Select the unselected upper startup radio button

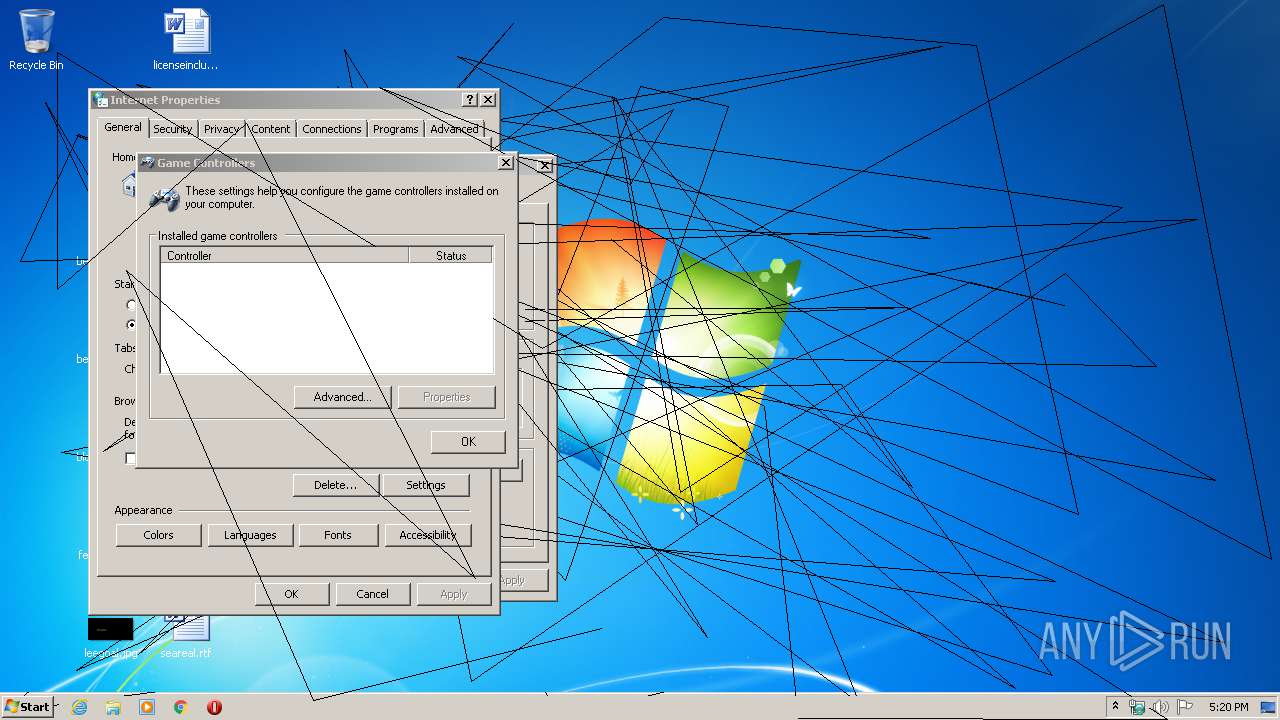tap(131, 305)
